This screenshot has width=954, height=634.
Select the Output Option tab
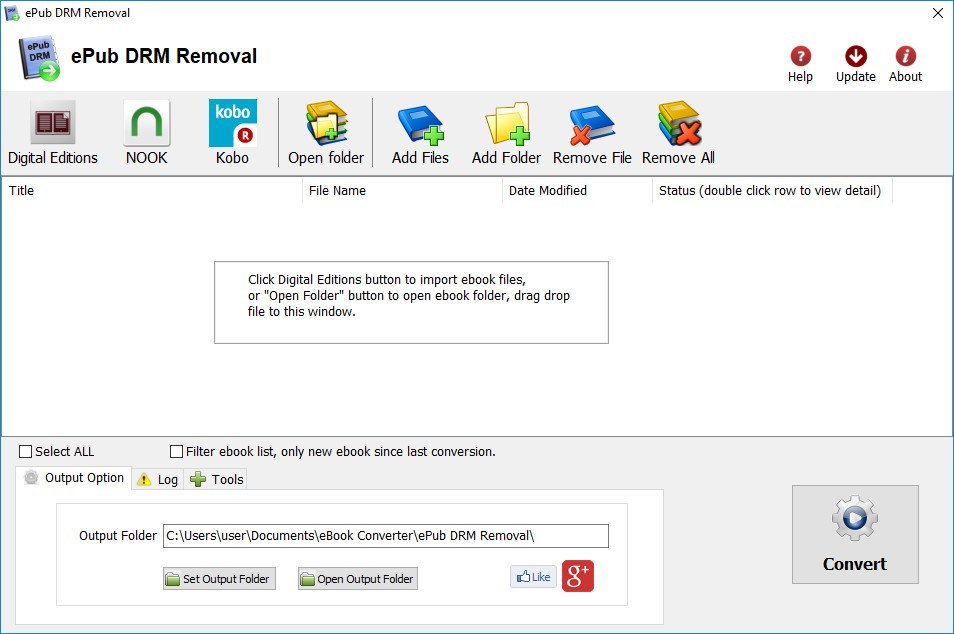tap(74, 478)
